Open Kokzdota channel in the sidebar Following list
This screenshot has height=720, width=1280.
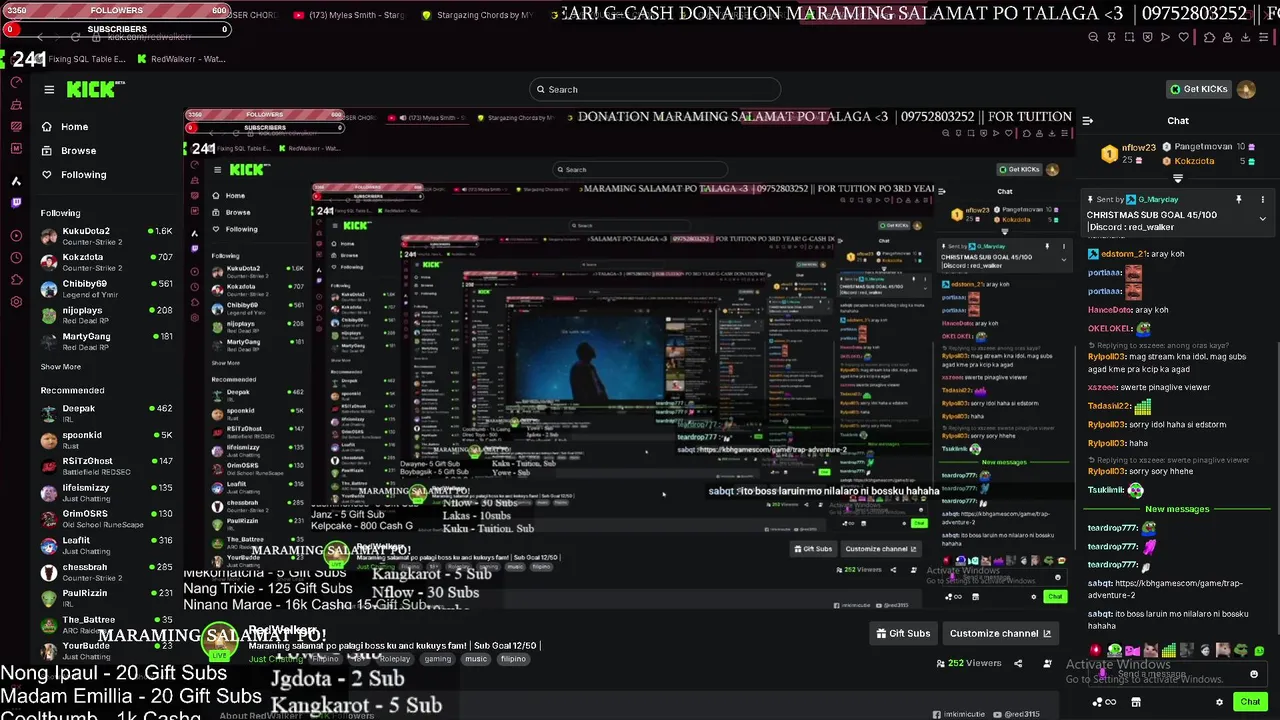tap(107, 262)
